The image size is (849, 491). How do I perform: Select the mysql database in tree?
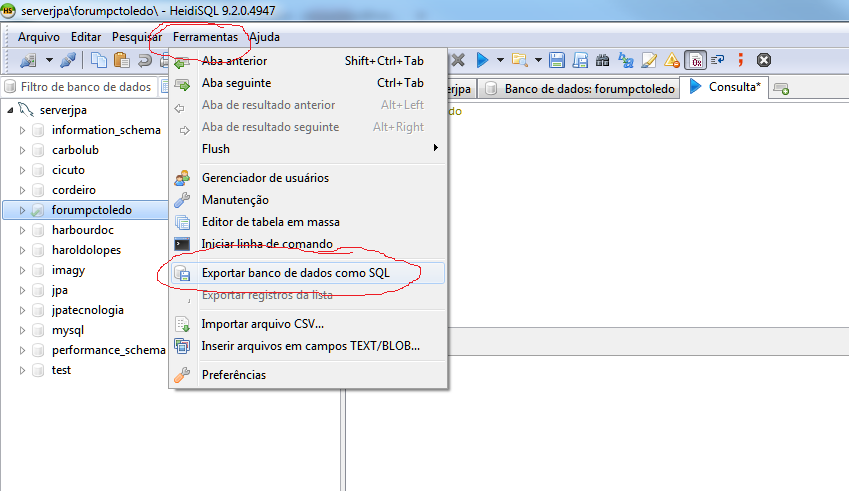click(68, 330)
